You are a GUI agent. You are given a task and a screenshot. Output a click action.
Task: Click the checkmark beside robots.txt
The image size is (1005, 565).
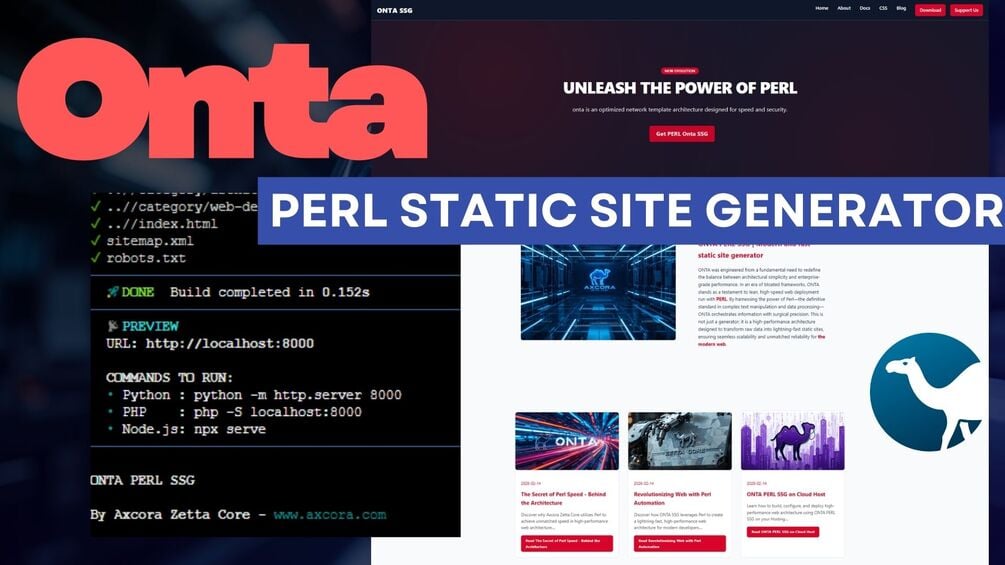point(96,258)
